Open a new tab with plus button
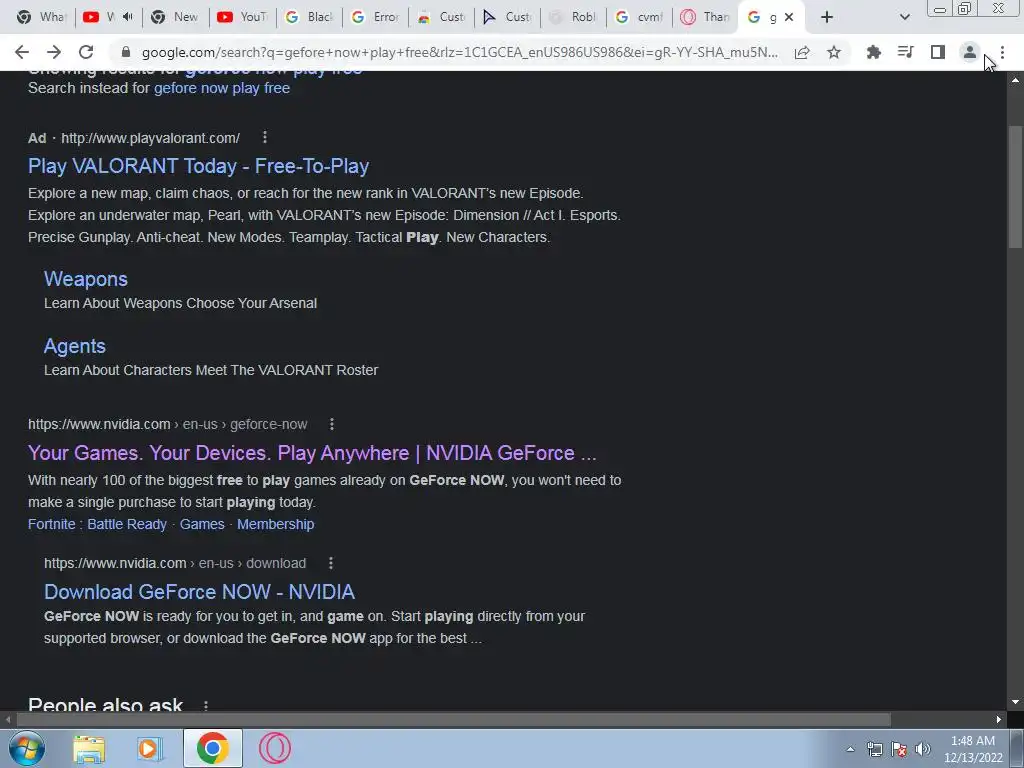Viewport: 1024px width, 768px height. click(827, 17)
